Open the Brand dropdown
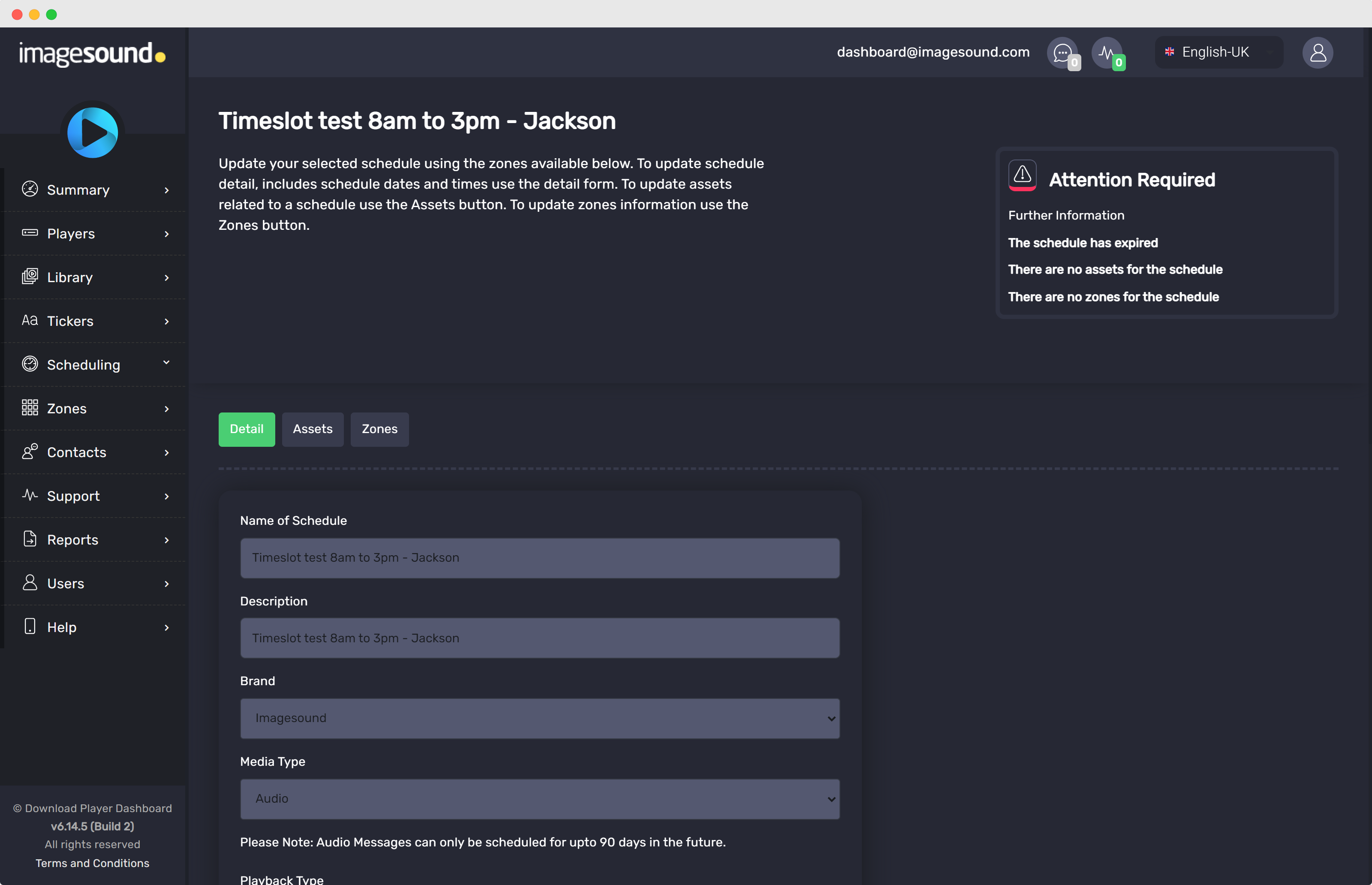This screenshot has height=885, width=1372. pyautogui.click(x=539, y=718)
